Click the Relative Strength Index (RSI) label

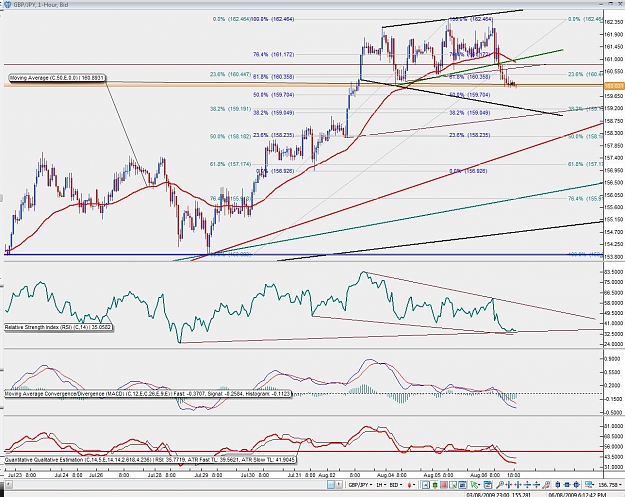click(x=59, y=328)
